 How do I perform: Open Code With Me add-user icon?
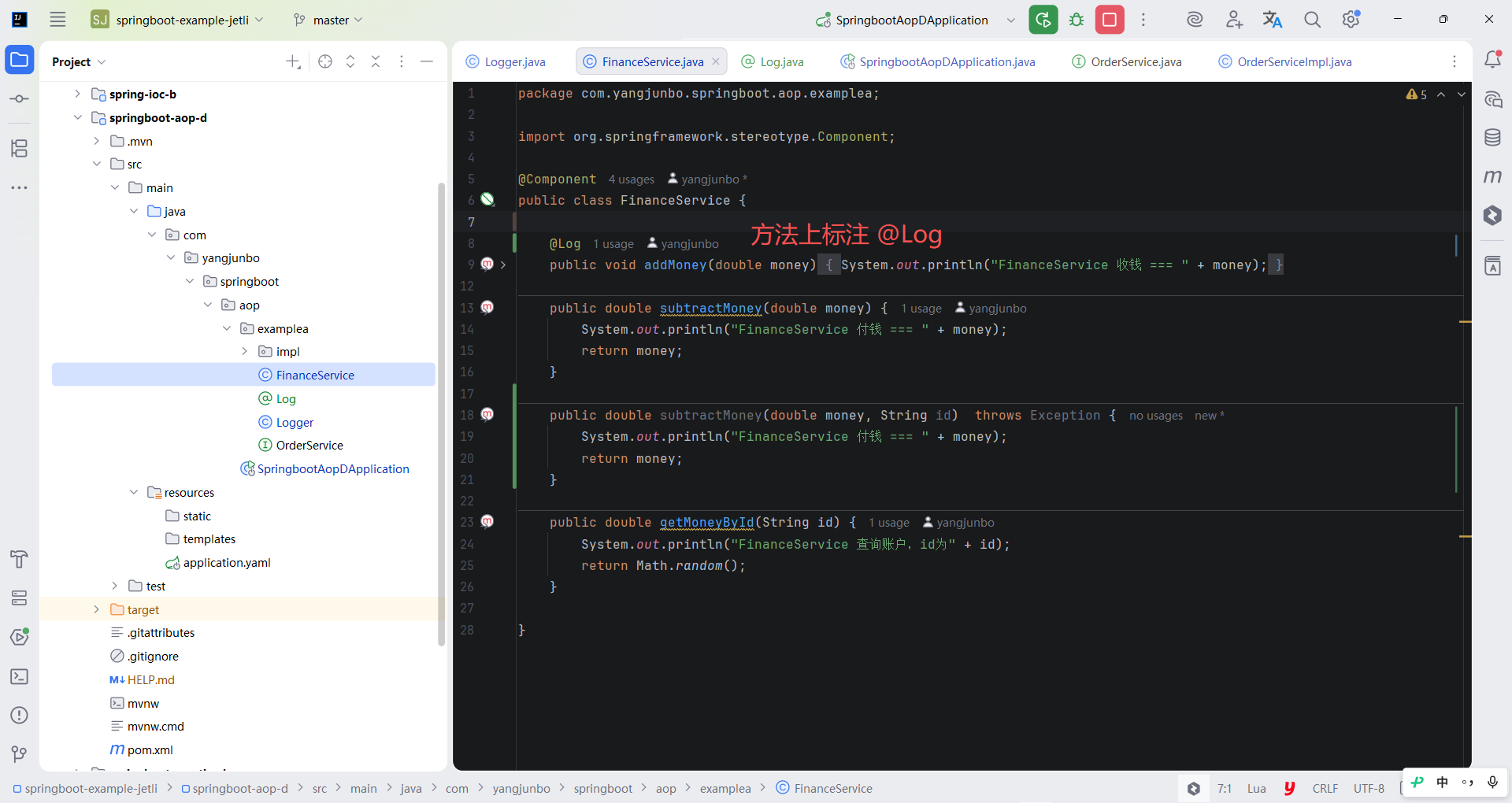(1234, 20)
